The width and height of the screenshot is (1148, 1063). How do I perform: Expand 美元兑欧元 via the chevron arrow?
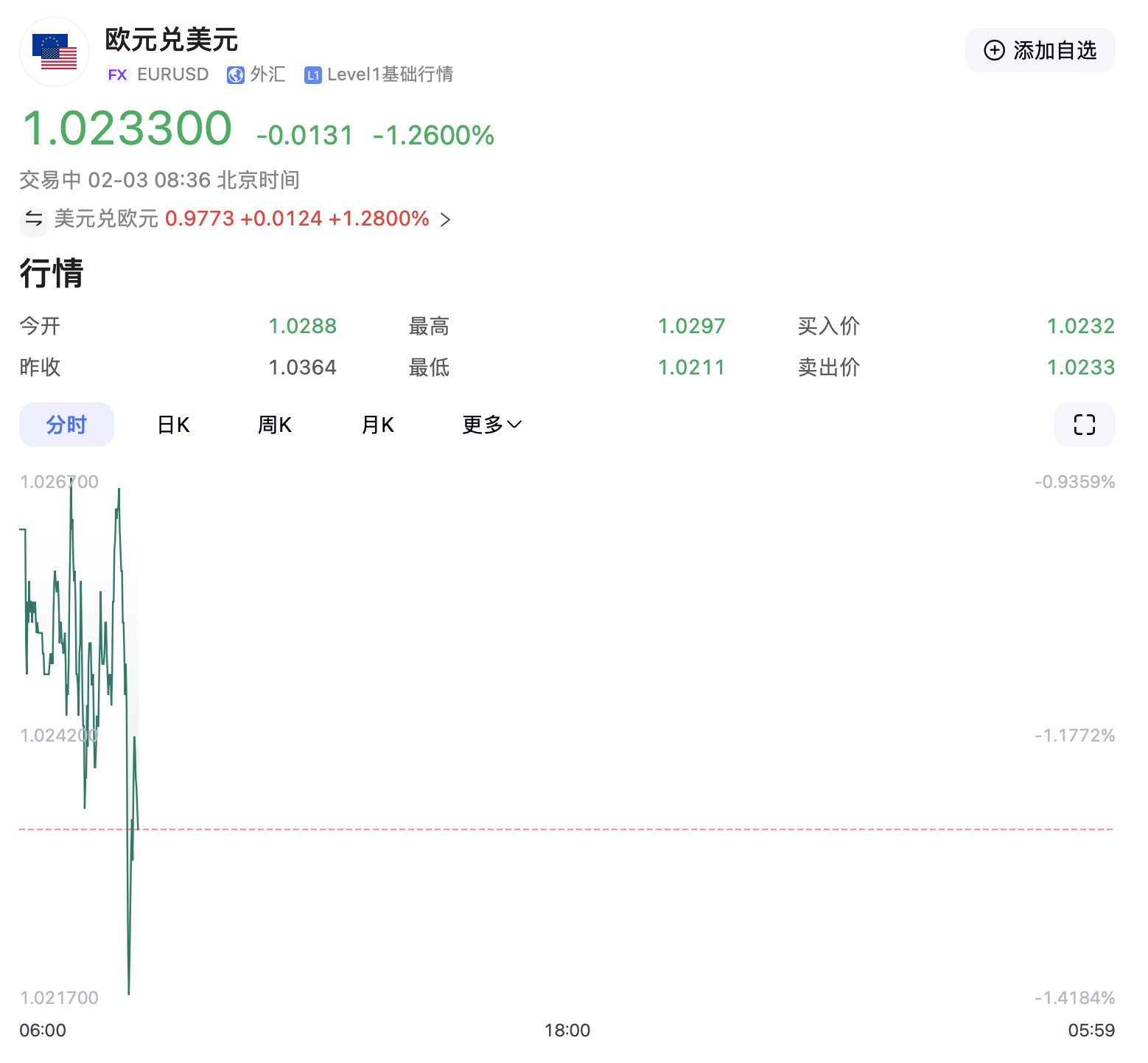coord(445,219)
